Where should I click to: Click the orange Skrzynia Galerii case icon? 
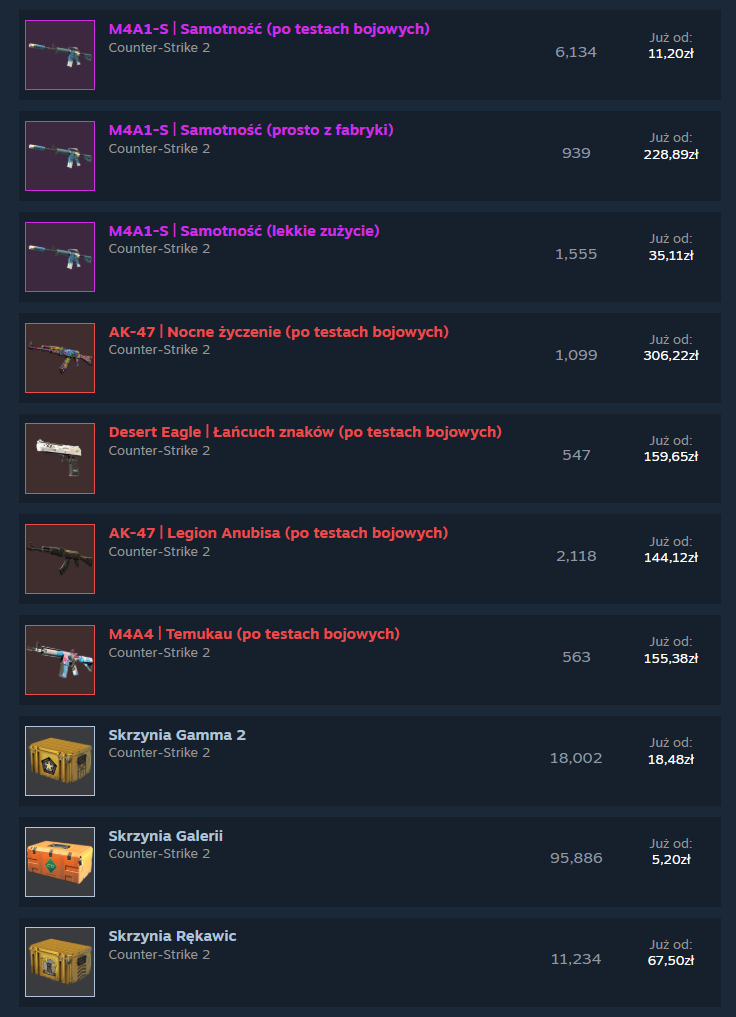[60, 862]
